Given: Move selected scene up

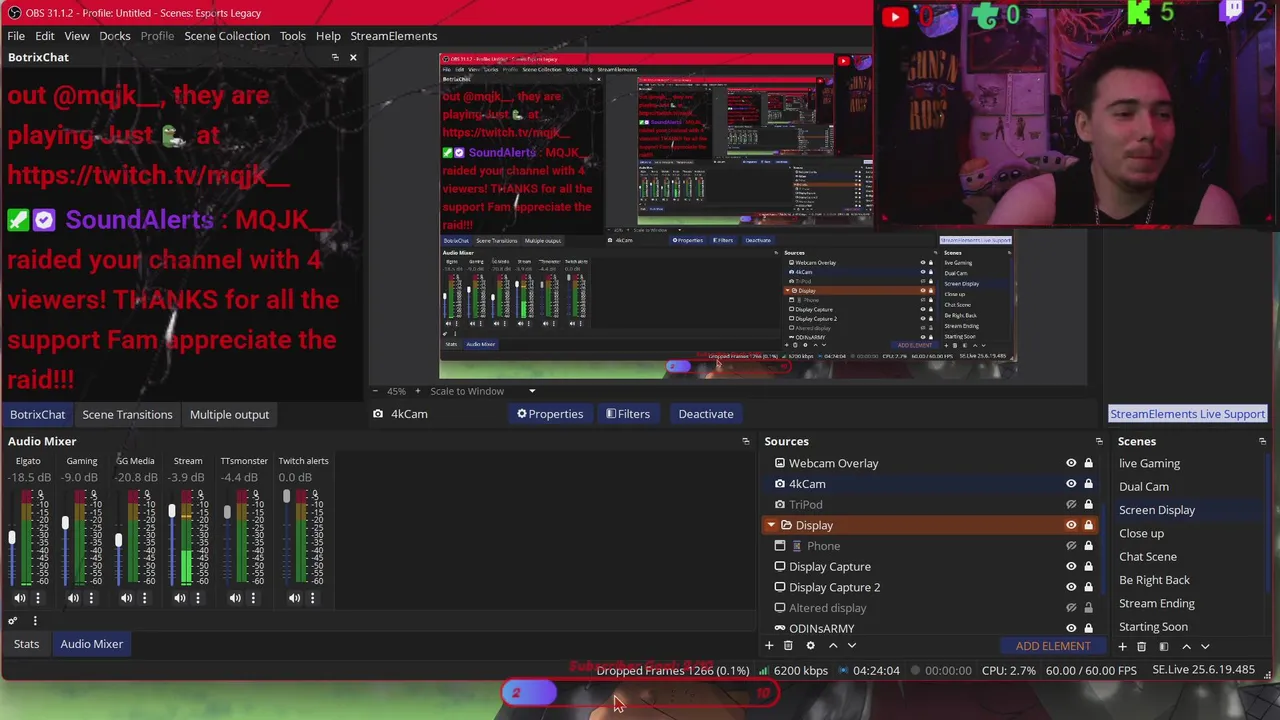Looking at the screenshot, I should click(x=1186, y=647).
